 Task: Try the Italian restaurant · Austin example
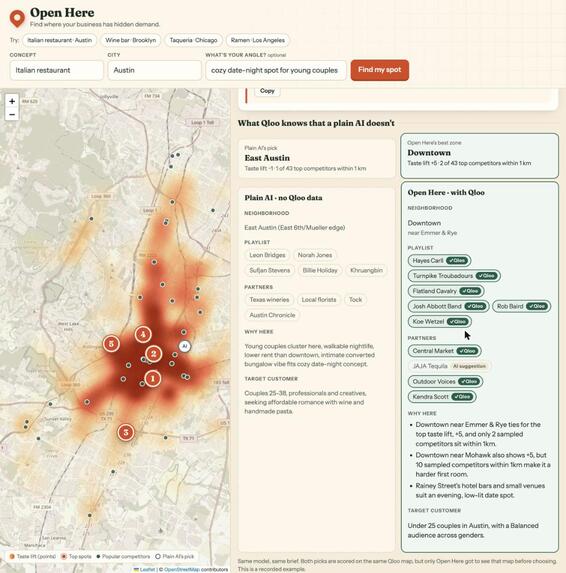pyautogui.click(x=60, y=40)
